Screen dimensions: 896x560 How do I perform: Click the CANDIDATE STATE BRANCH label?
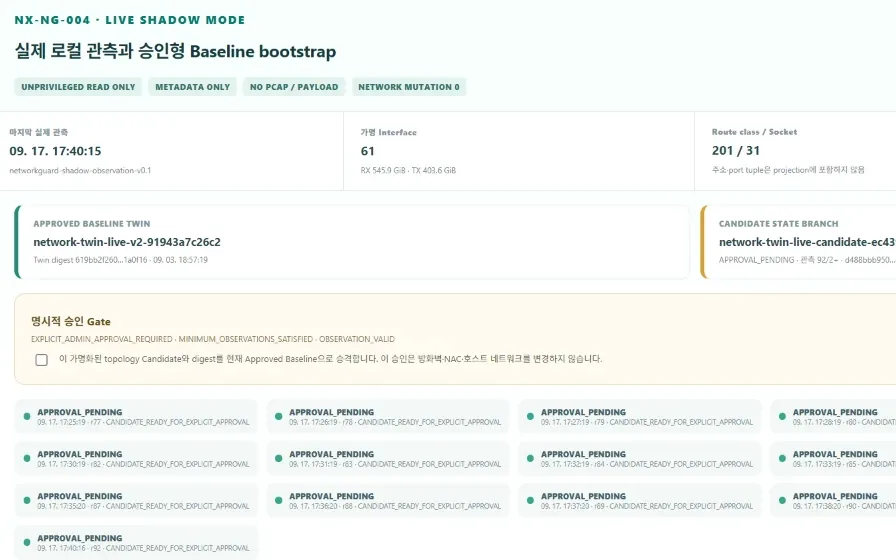tap(778, 223)
